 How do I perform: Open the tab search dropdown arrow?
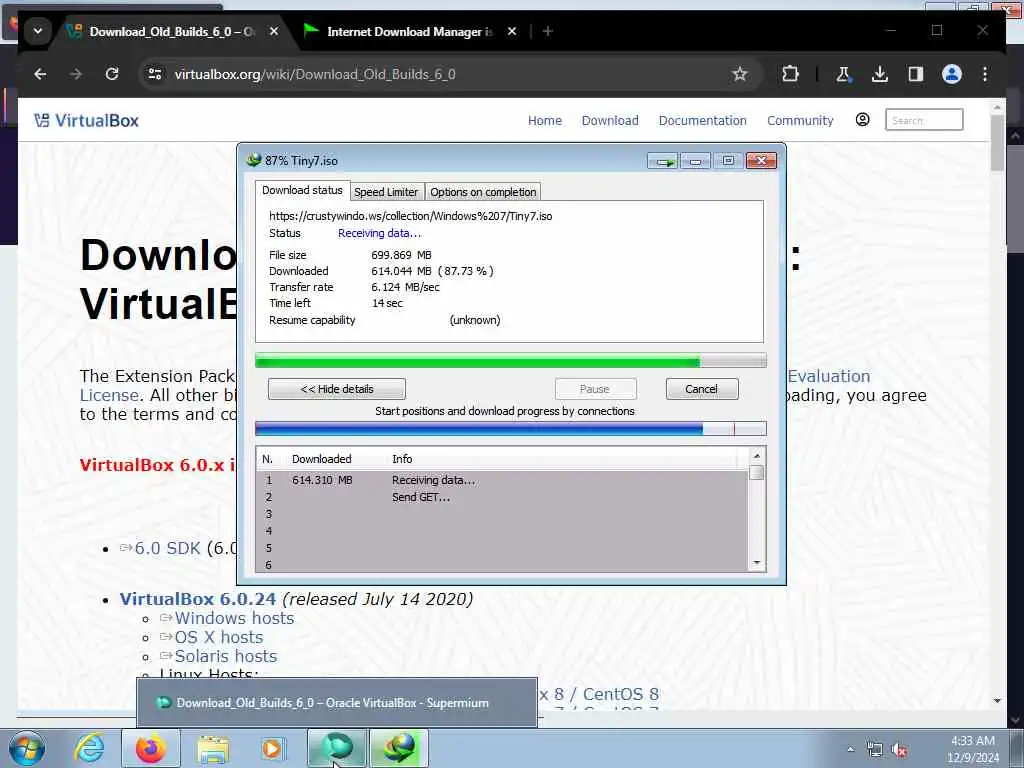tap(38, 31)
